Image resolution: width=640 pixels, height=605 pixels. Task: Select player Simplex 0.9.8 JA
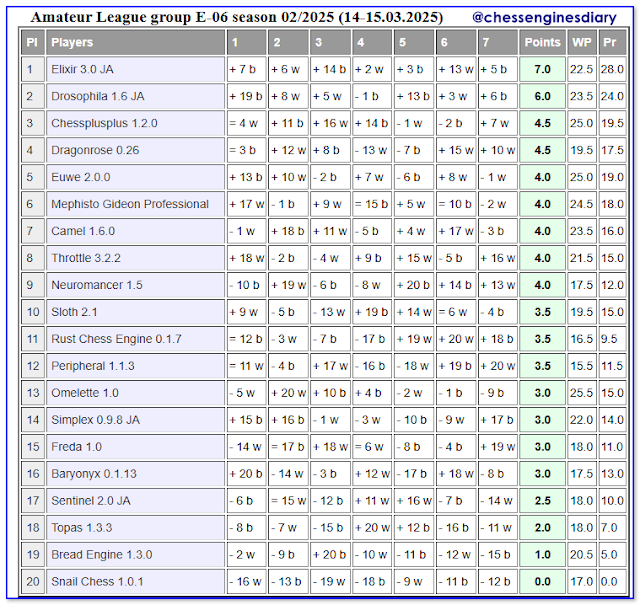pyautogui.click(x=136, y=420)
